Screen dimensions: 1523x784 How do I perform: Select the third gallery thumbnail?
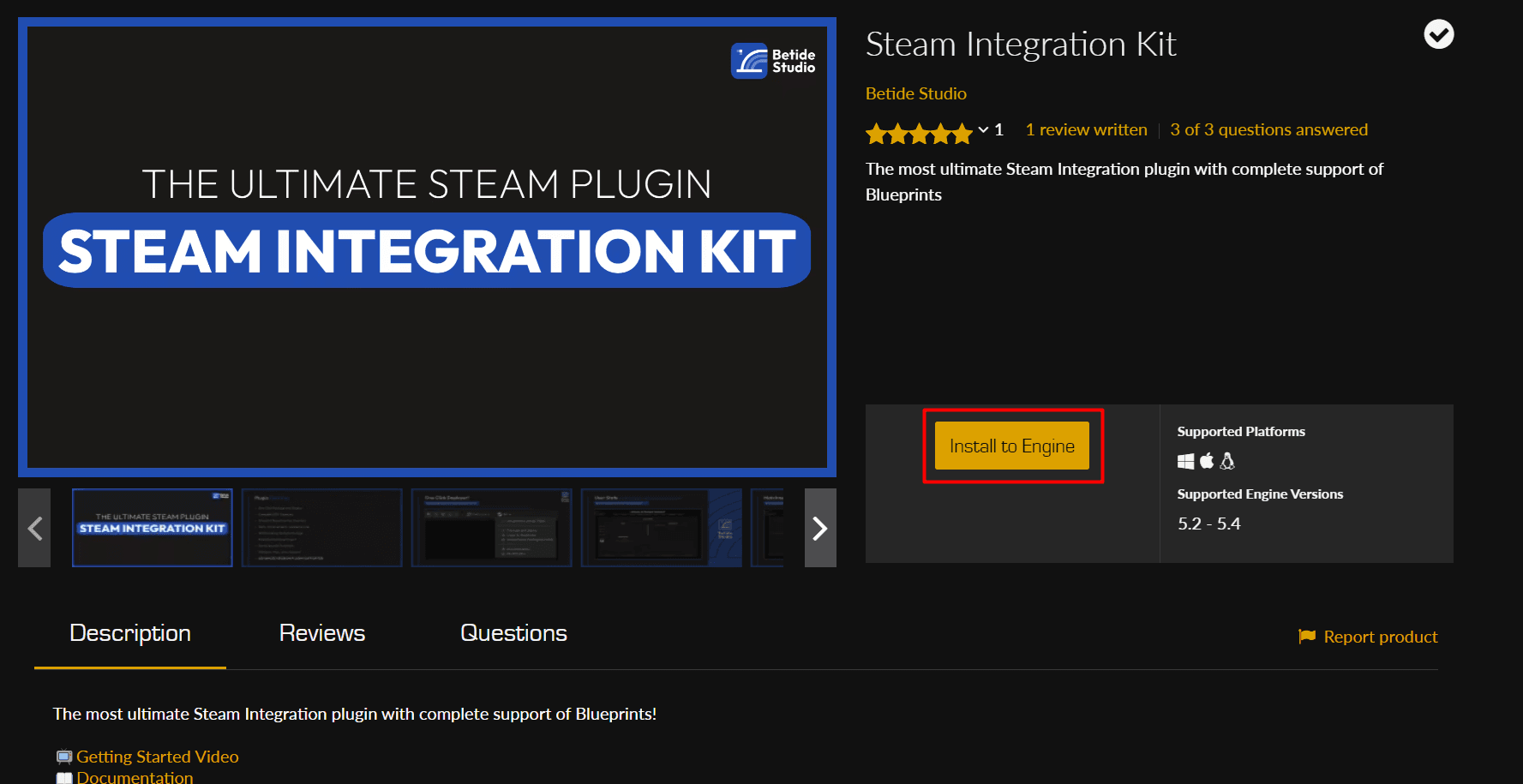[491, 528]
